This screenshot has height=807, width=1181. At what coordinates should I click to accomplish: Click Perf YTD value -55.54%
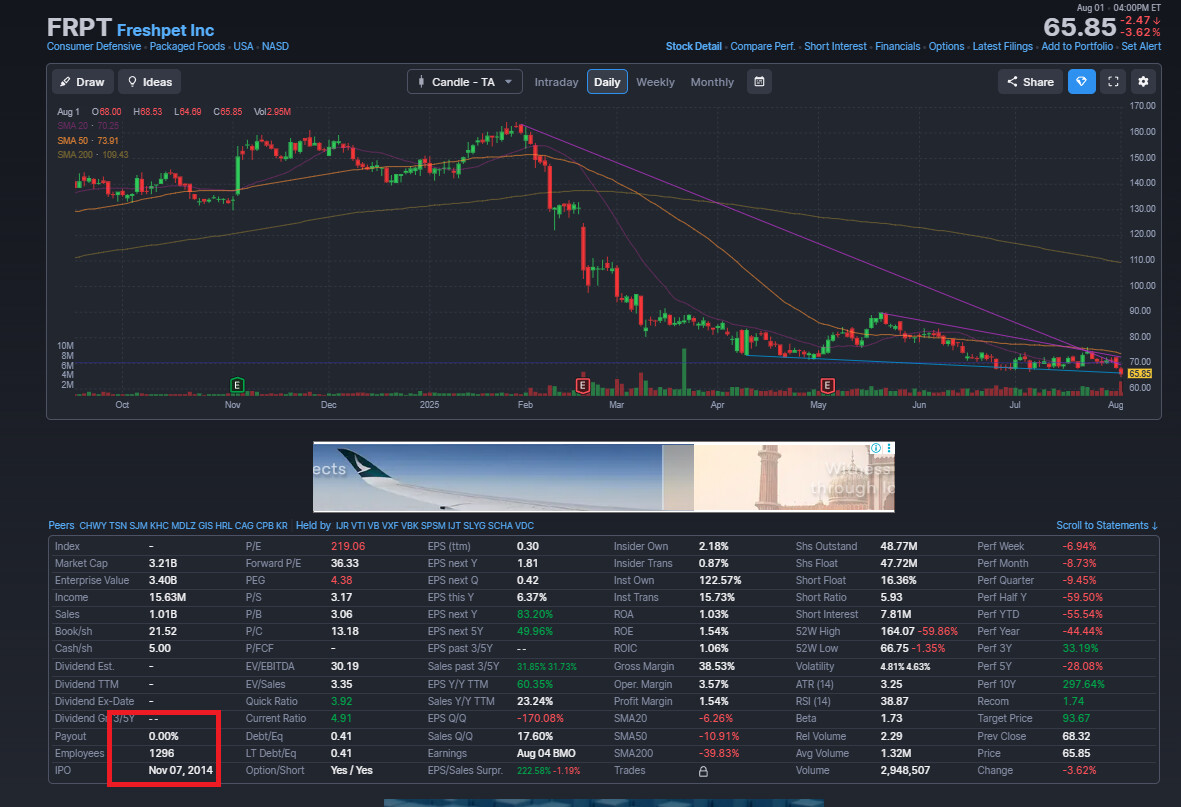click(1082, 614)
